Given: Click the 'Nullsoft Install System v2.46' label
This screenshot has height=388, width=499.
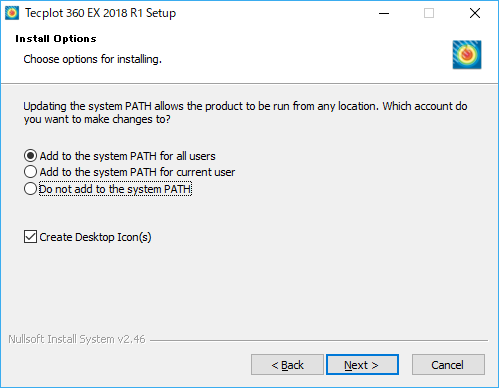Looking at the screenshot, I should pos(77,339).
